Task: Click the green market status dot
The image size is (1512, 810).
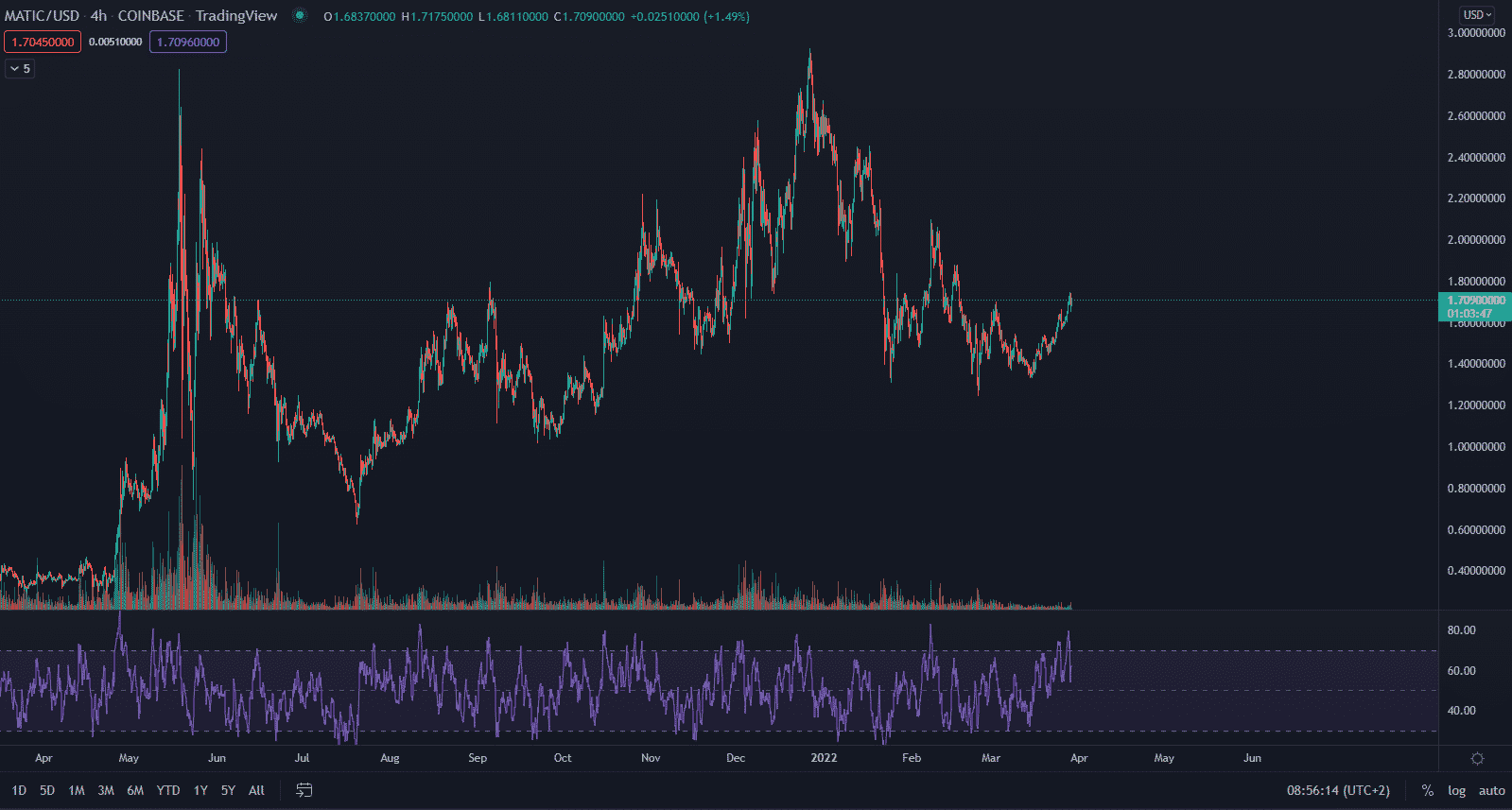Action: 300,15
